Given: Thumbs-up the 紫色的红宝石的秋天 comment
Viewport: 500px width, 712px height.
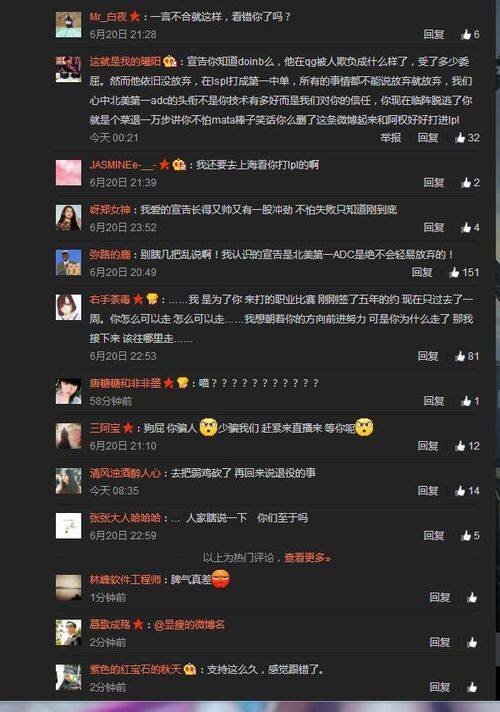Looking at the screenshot, I should click(x=472, y=687).
